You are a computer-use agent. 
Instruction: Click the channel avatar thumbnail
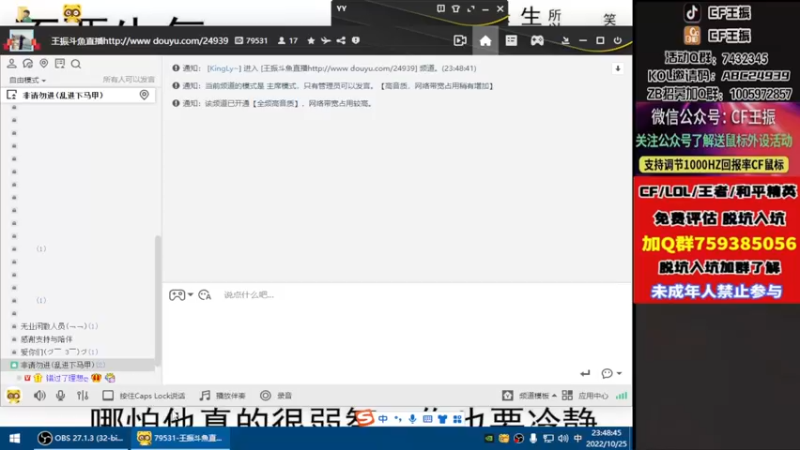[21, 40]
